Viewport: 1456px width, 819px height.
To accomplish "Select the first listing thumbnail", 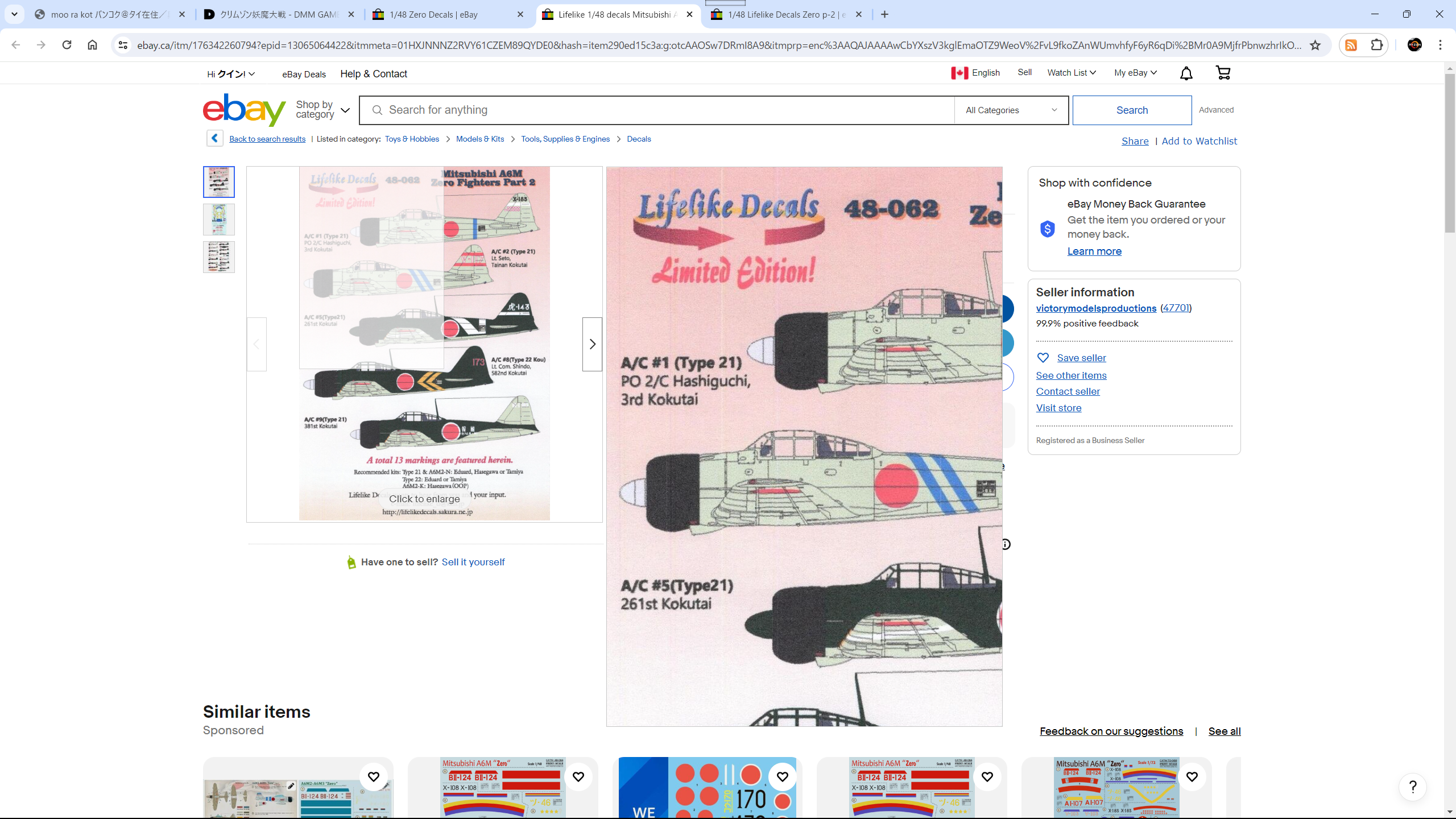I will click(219, 182).
